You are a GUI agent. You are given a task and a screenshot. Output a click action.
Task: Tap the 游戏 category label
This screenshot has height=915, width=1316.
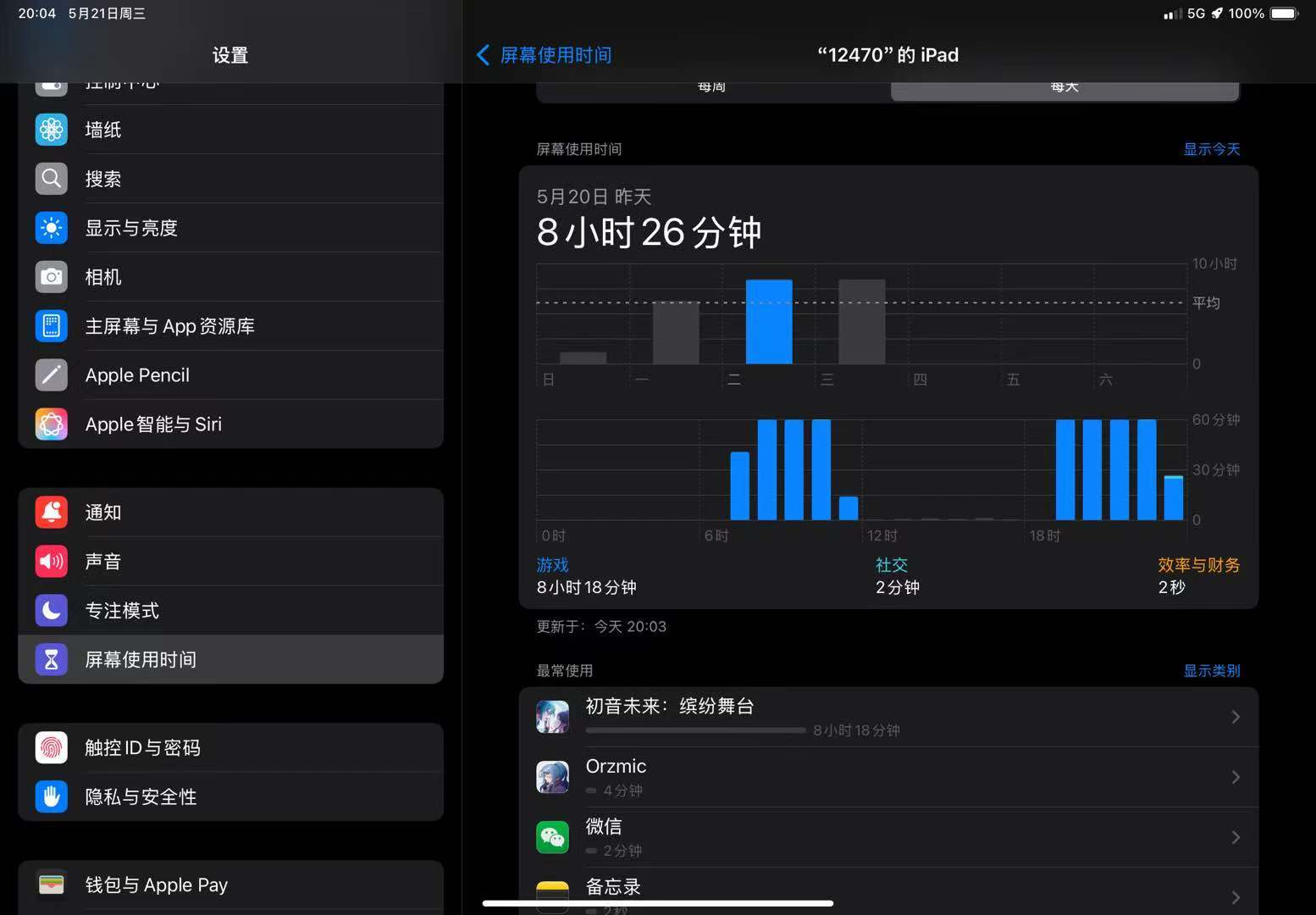[x=553, y=565]
